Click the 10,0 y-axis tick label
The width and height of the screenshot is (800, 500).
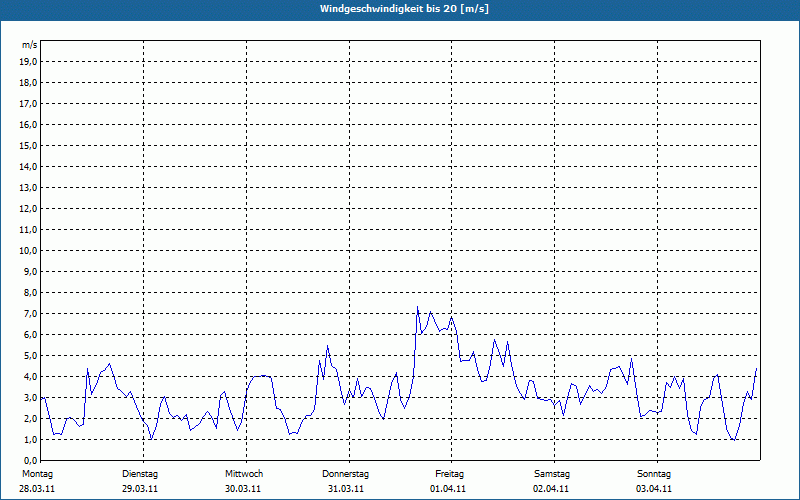(29, 250)
